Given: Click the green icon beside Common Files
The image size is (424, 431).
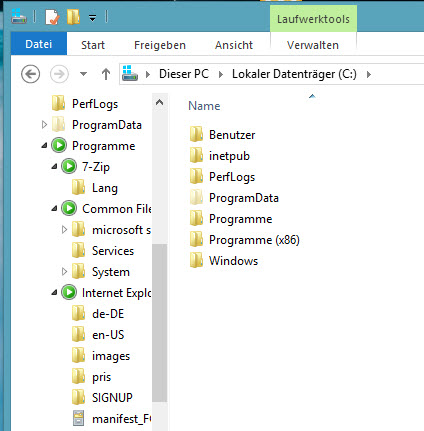Looking at the screenshot, I should click(x=69, y=208).
